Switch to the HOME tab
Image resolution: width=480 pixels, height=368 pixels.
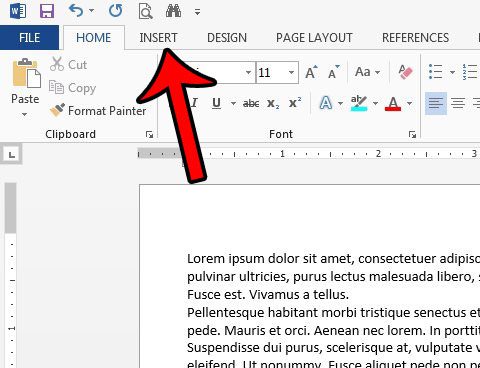coord(94,37)
